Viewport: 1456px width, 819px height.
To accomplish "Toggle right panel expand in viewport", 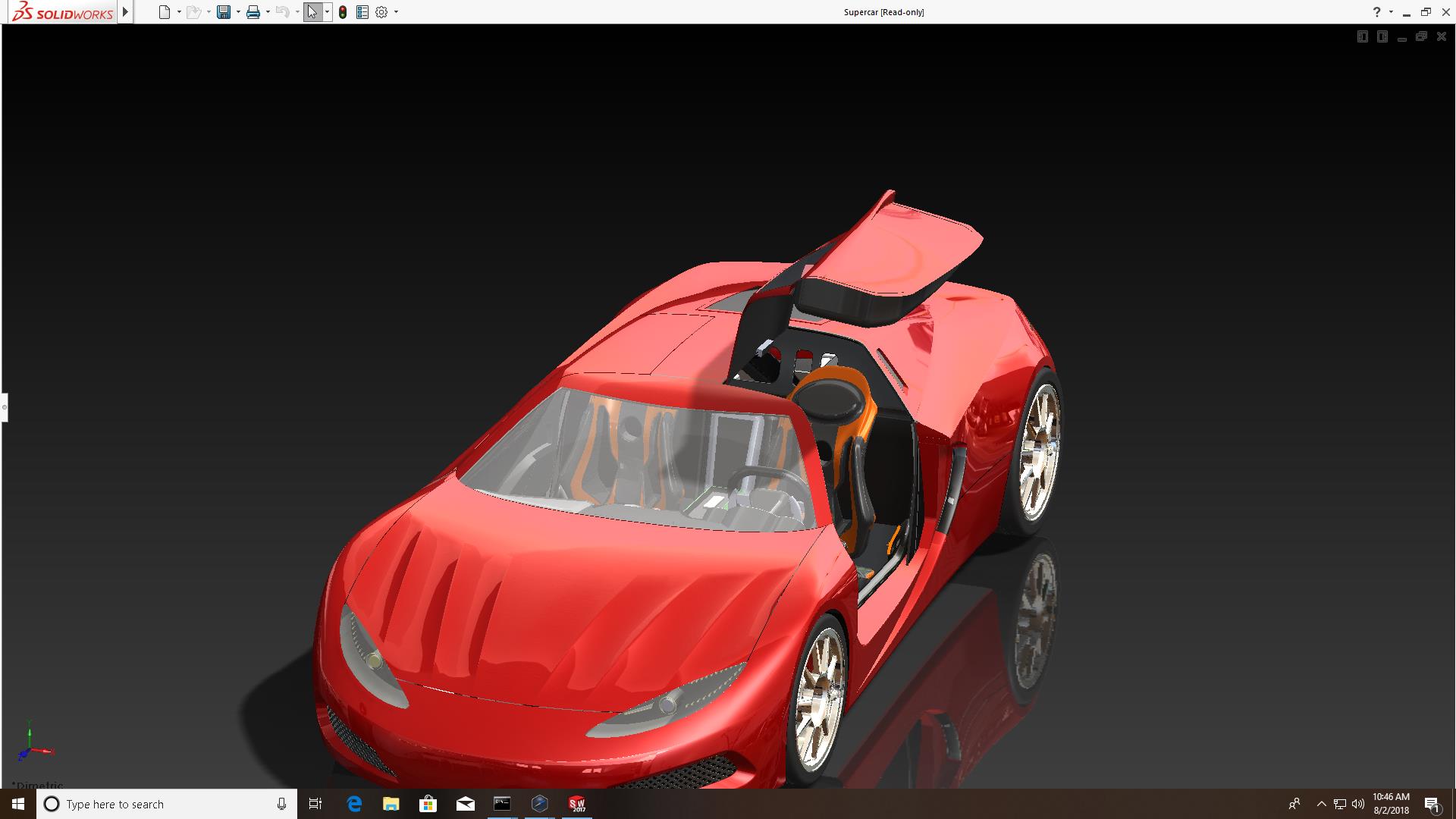I will point(1382,37).
